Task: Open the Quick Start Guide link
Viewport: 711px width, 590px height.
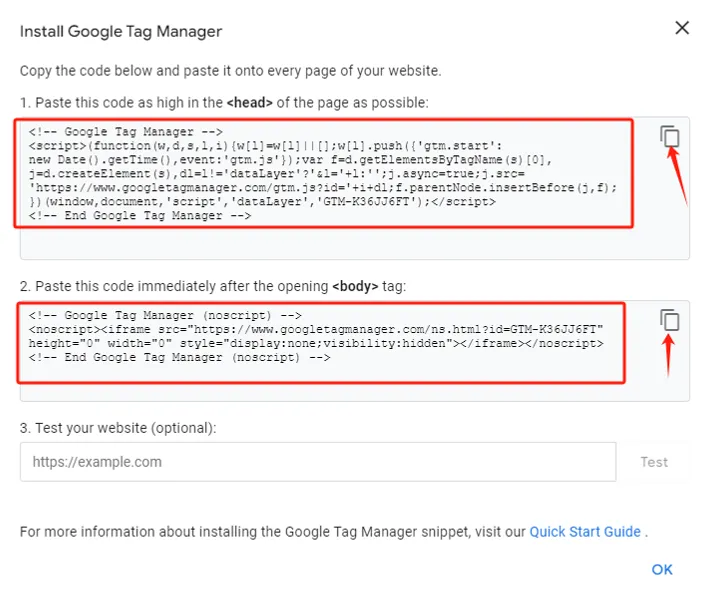Action: click(x=585, y=531)
